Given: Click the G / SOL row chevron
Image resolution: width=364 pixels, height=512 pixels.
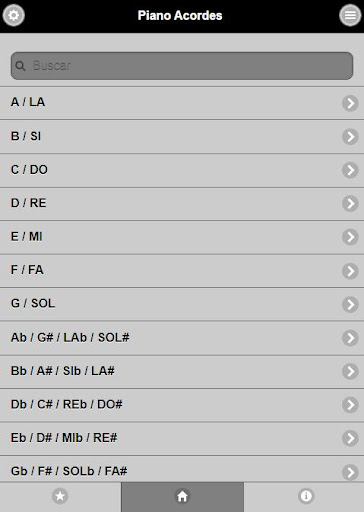Looking at the screenshot, I should [350, 304].
